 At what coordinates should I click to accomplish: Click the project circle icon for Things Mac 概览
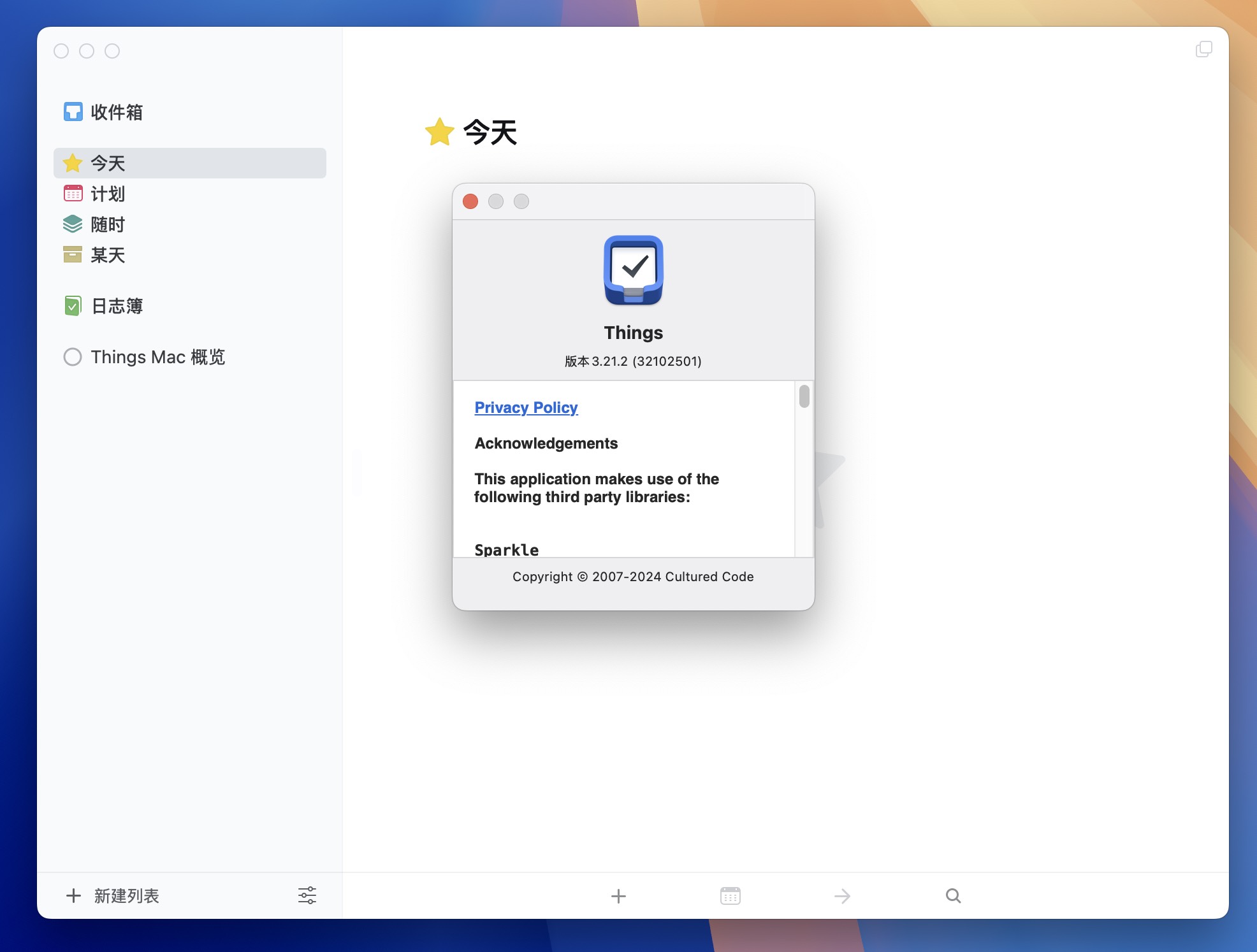73,357
